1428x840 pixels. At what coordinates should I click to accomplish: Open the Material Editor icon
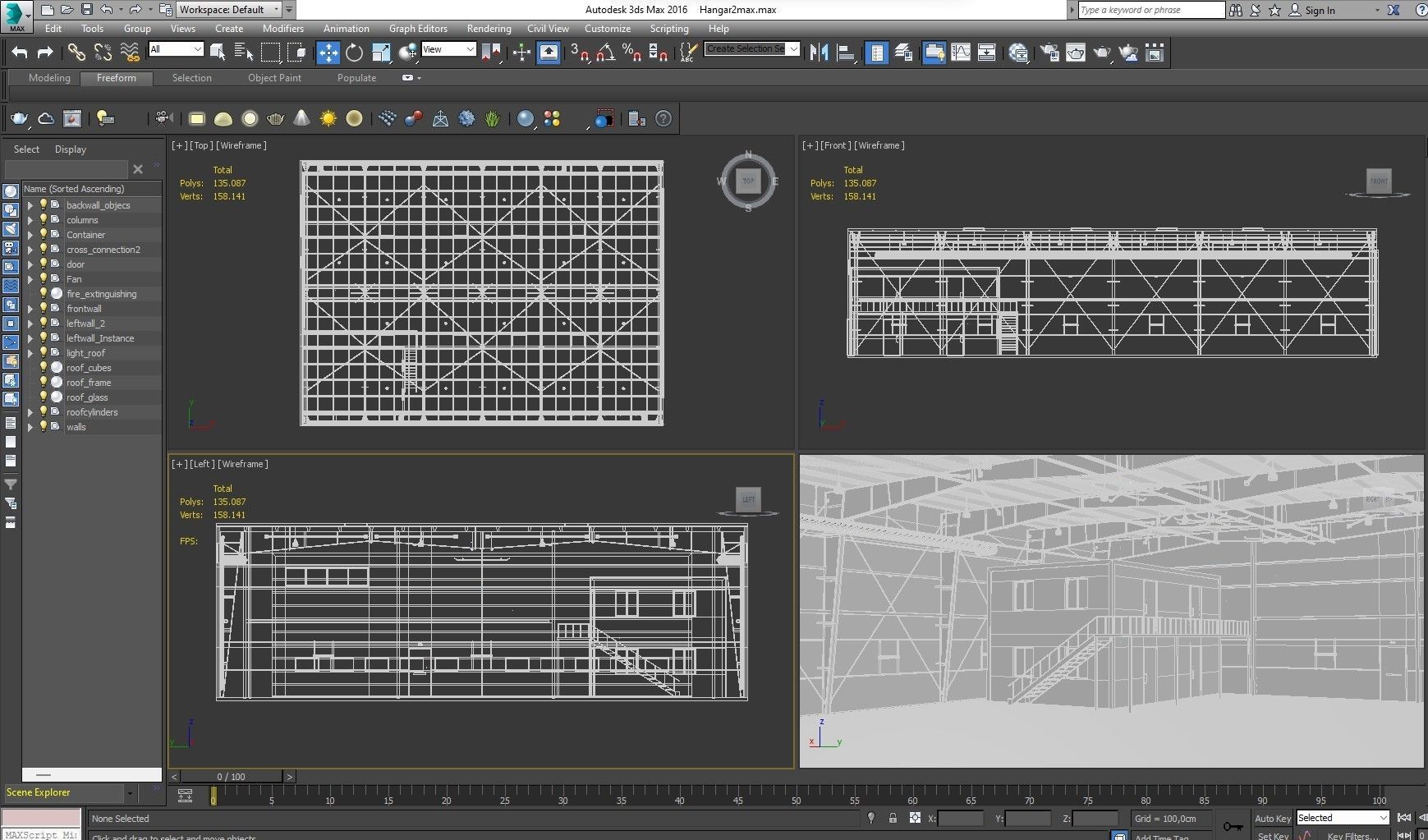click(x=1018, y=53)
